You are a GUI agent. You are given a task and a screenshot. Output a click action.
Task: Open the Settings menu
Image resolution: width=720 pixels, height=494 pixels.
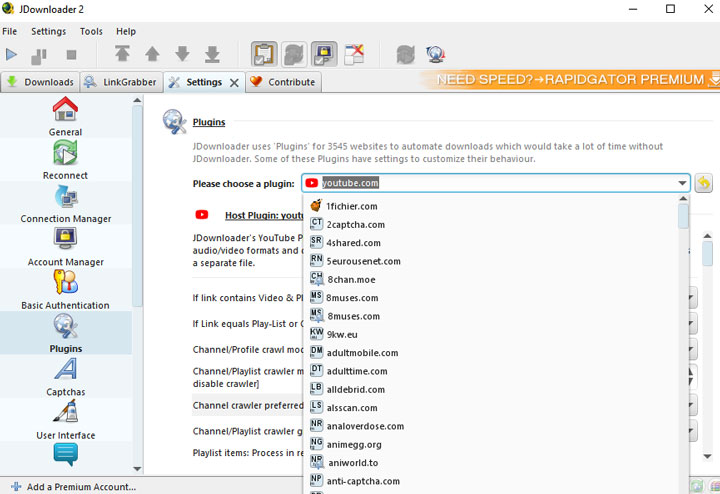[48, 31]
